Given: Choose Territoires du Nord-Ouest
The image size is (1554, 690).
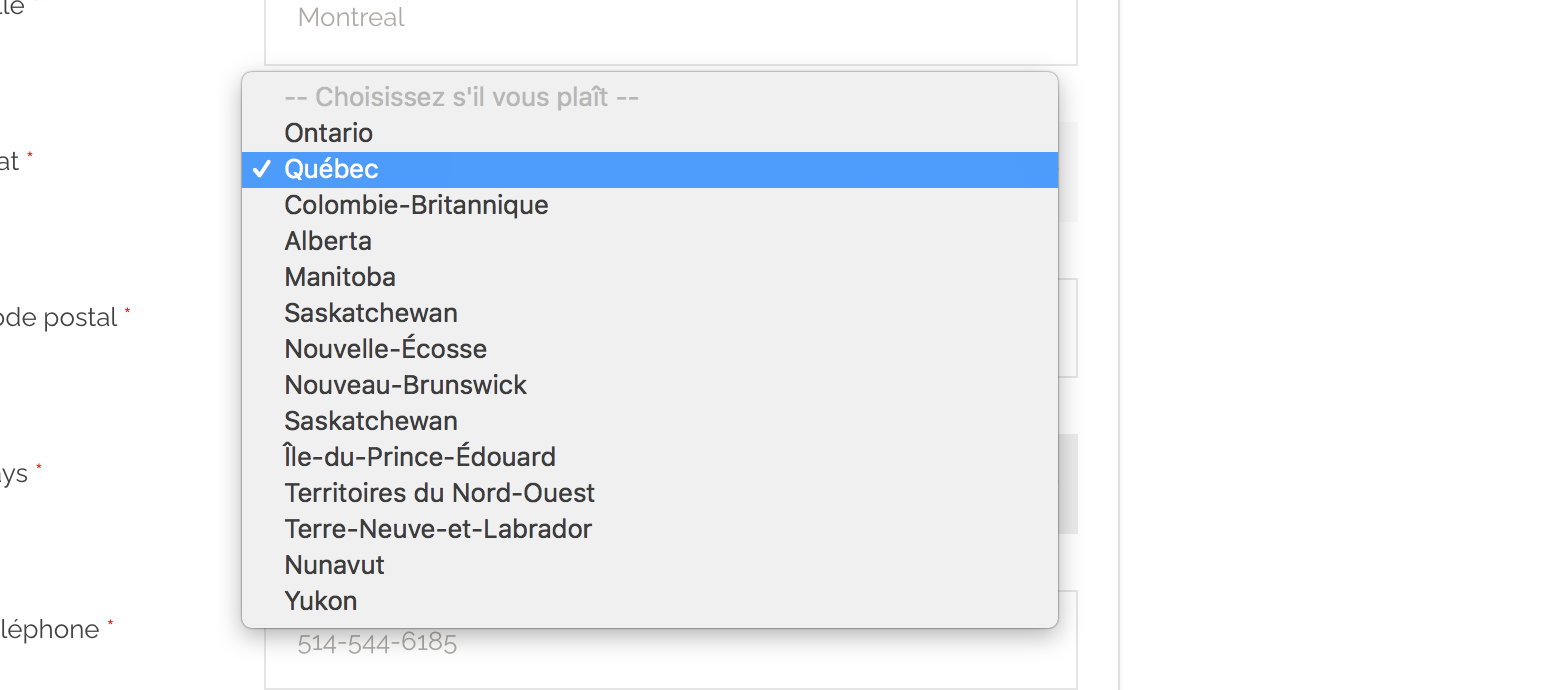Looking at the screenshot, I should tap(650, 493).
